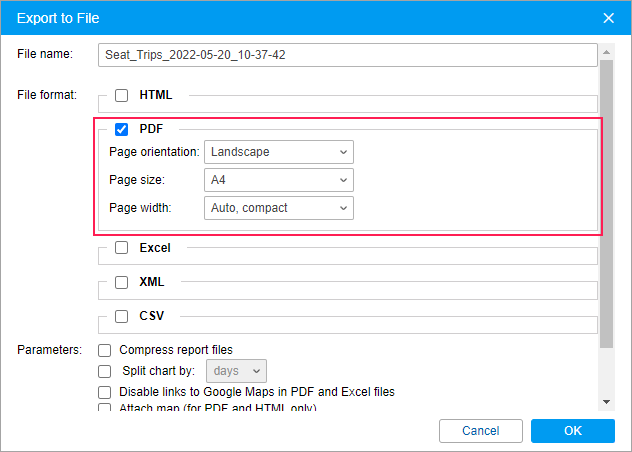The width and height of the screenshot is (632, 452).
Task: Check Compress report files option
Action: coord(104,350)
